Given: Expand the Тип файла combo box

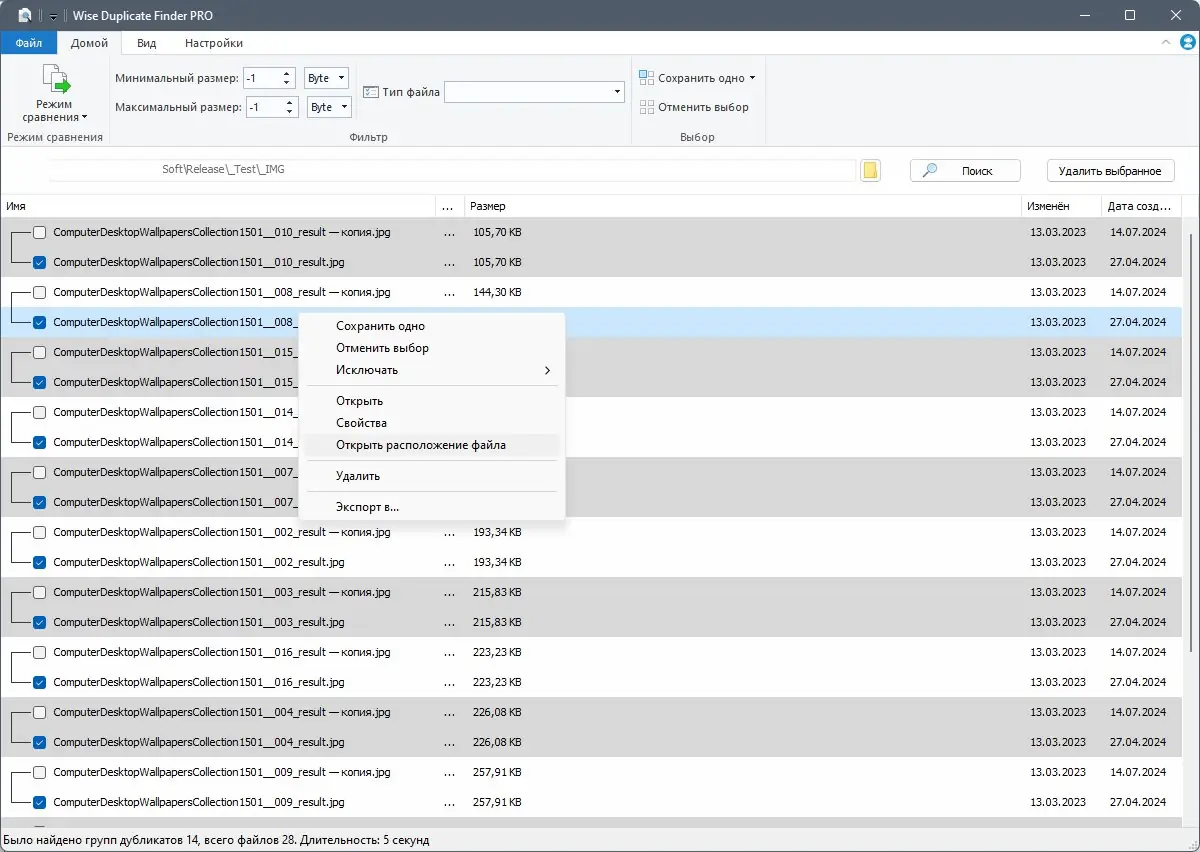Looking at the screenshot, I should click(x=617, y=92).
